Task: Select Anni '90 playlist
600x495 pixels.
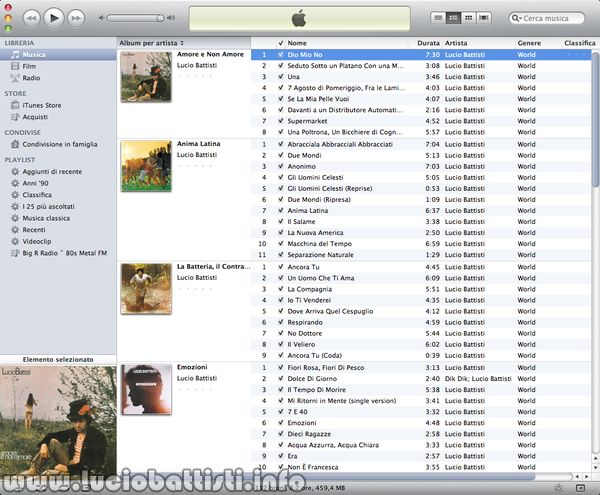Action: pyautogui.click(x=58, y=183)
